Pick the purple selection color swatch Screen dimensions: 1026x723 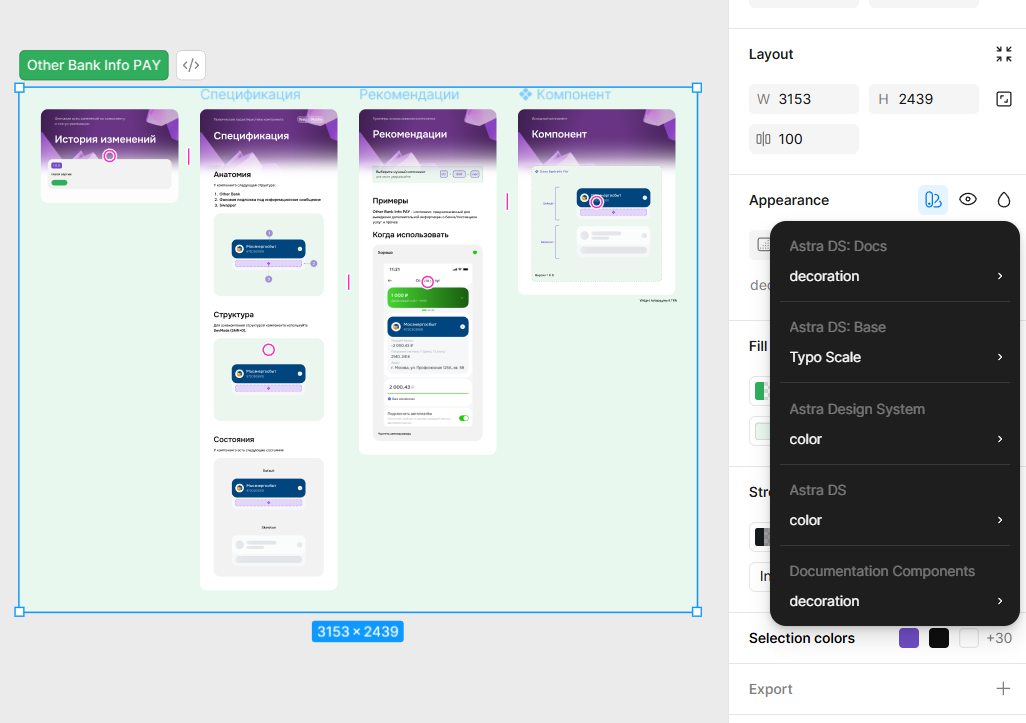pos(909,638)
